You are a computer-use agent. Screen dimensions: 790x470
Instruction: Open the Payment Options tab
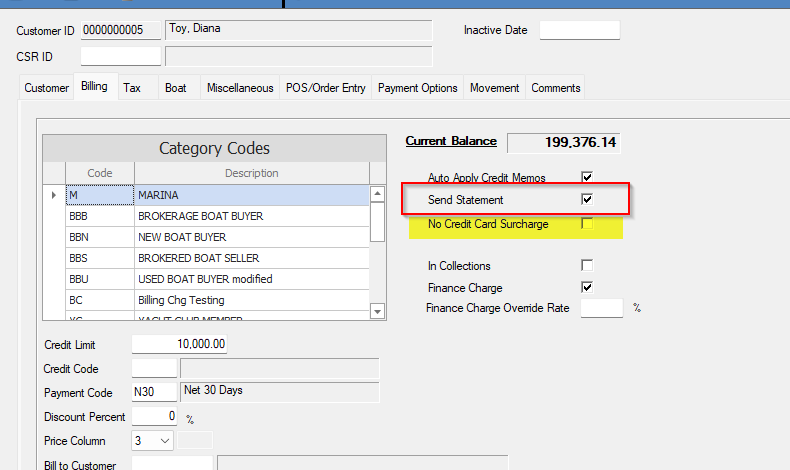point(417,88)
